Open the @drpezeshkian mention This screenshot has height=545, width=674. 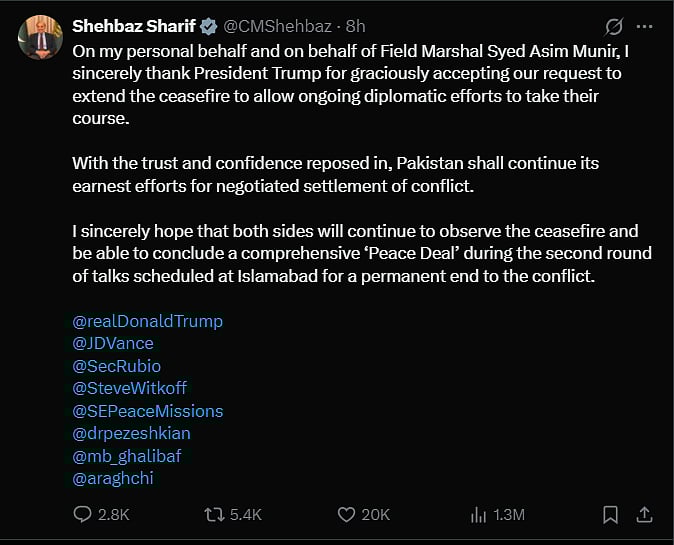click(132, 433)
